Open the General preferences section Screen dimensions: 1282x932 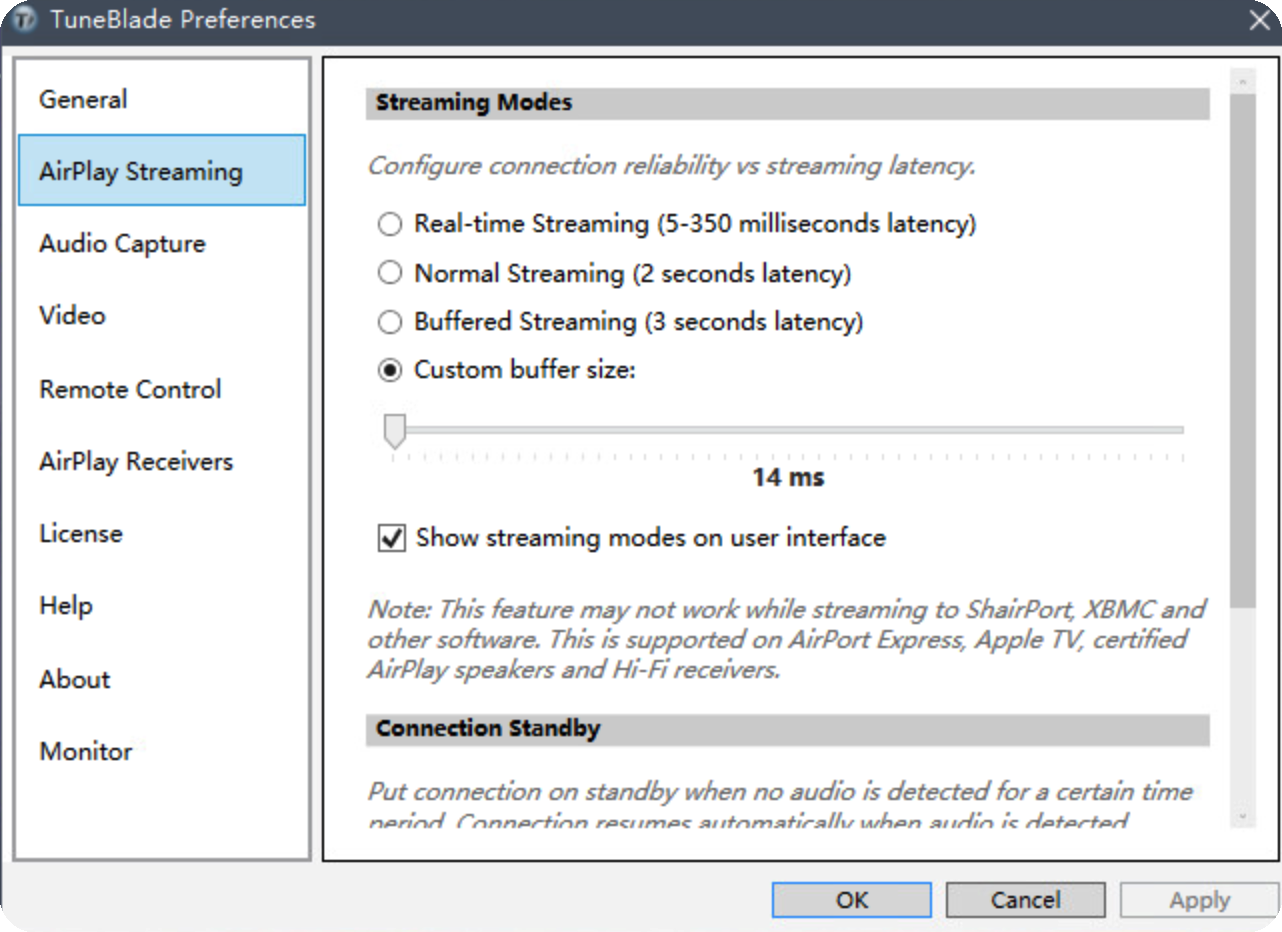pyautogui.click(x=83, y=100)
